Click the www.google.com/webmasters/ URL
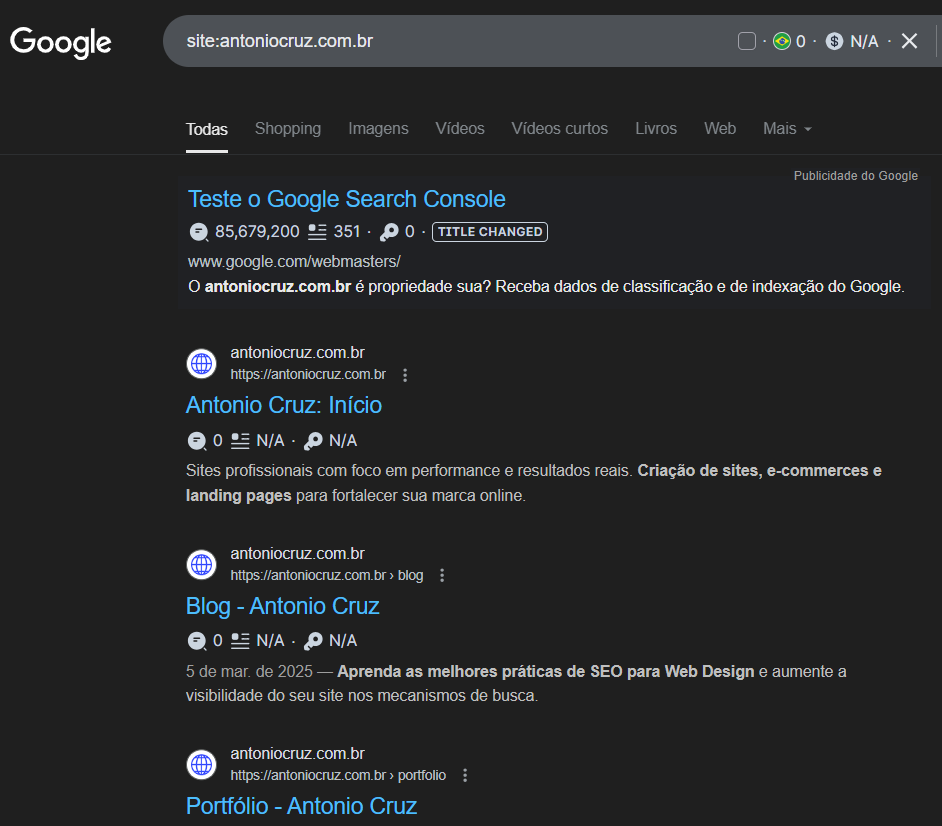The width and height of the screenshot is (942, 826). click(x=294, y=261)
